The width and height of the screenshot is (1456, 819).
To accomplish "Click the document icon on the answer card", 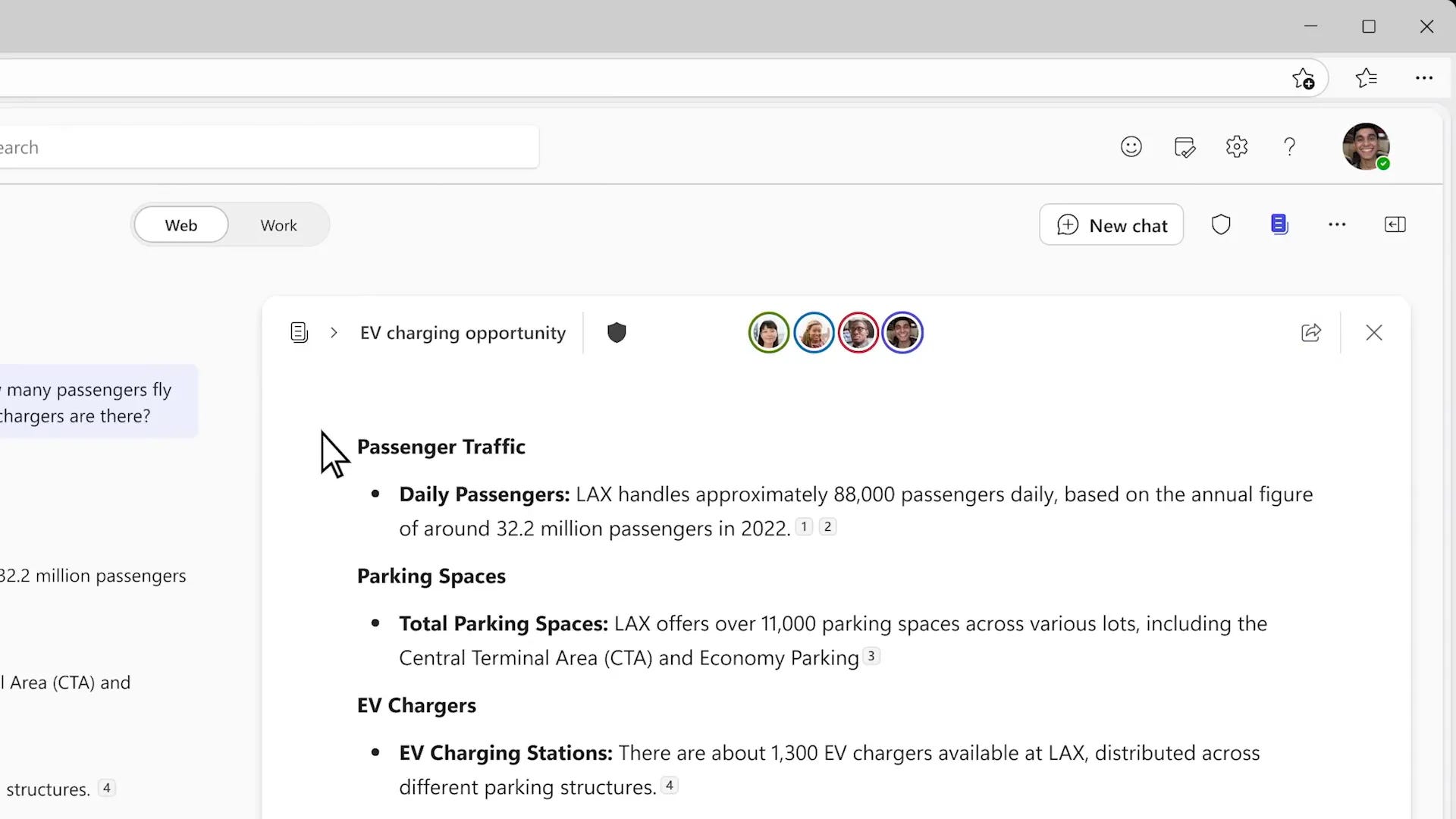I will [299, 331].
